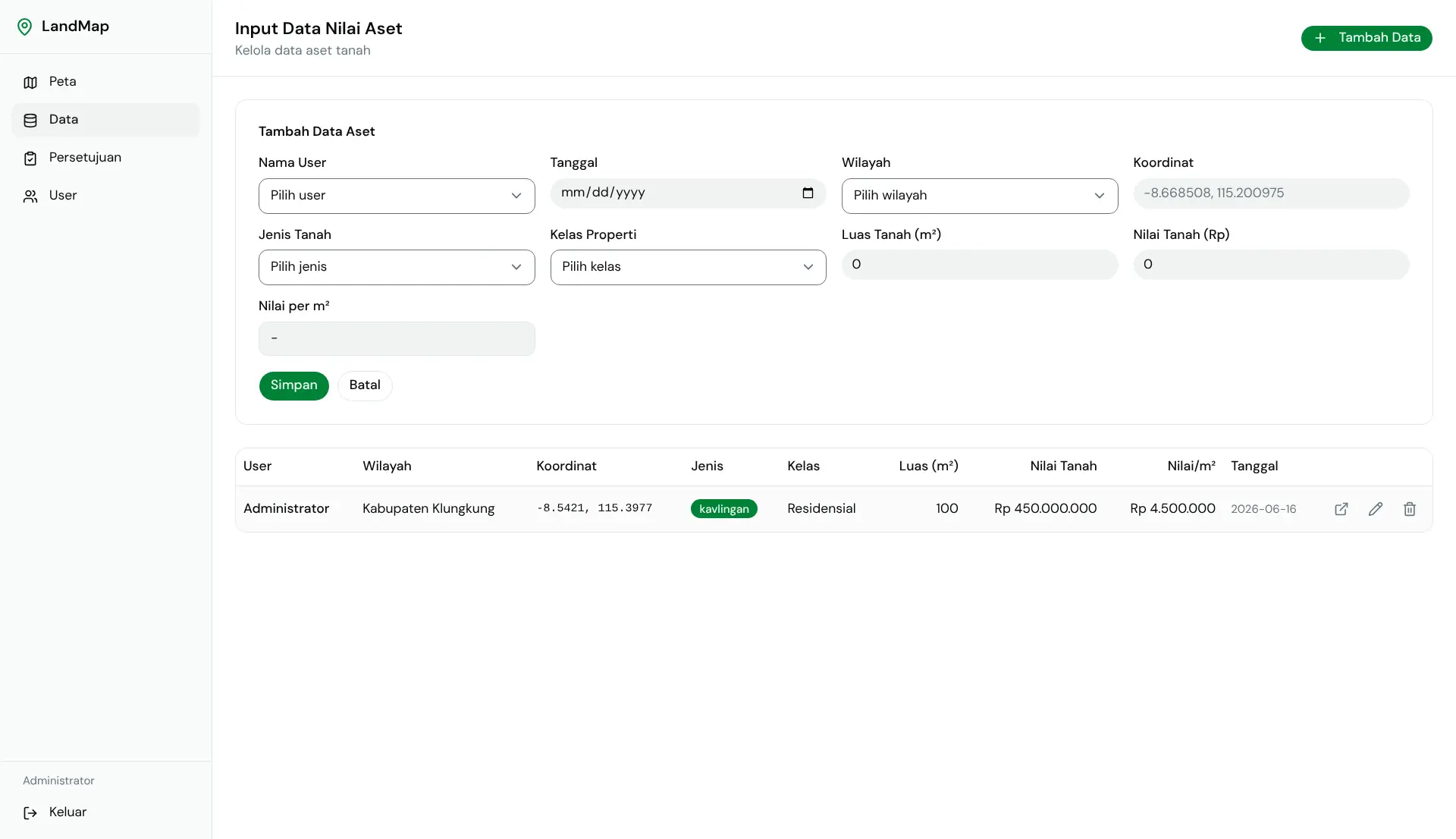Image resolution: width=1456 pixels, height=839 pixels.
Task: Click the database icon beside Data
Action: coord(30,120)
